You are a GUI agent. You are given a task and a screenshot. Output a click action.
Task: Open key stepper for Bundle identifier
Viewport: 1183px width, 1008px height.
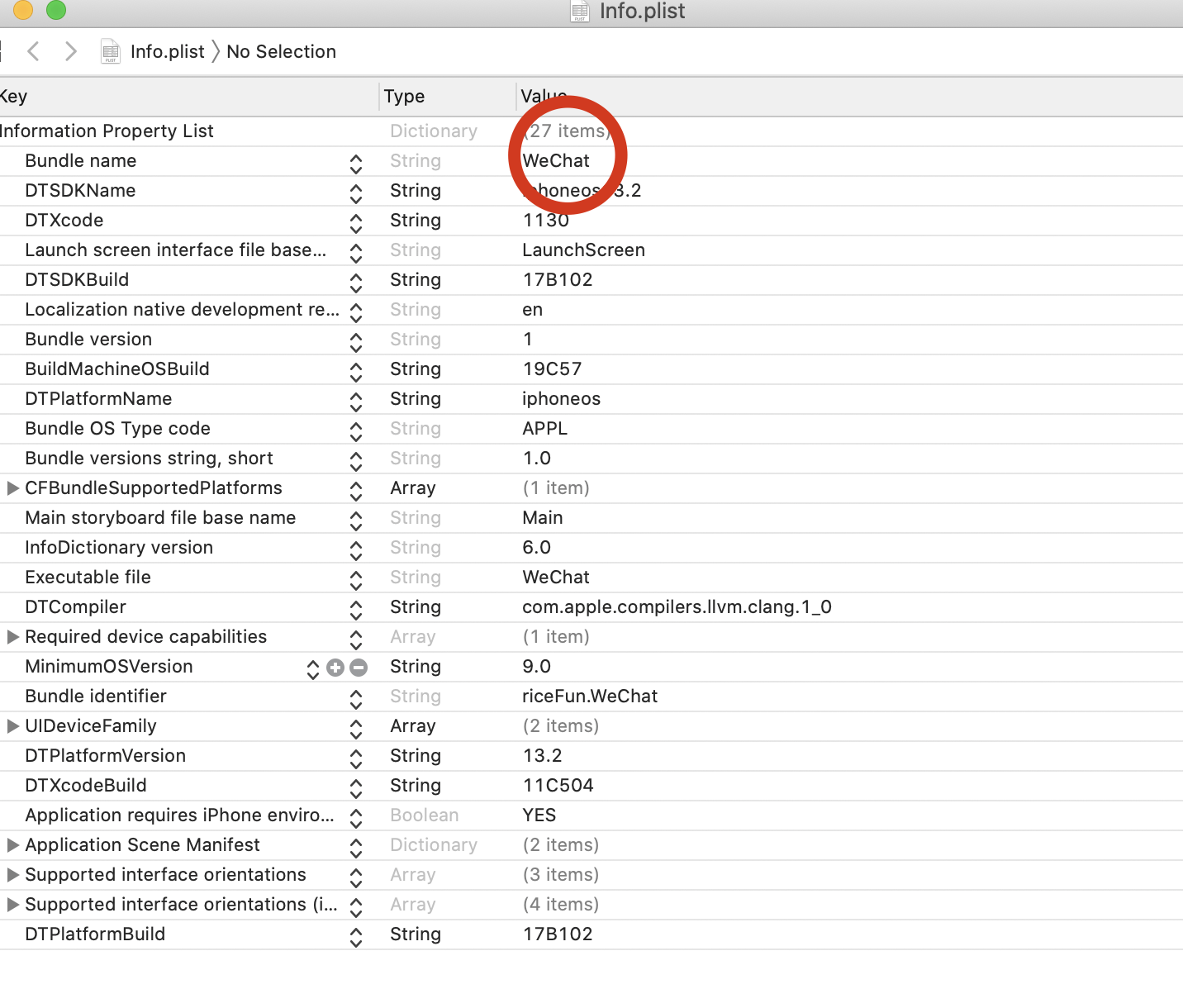(x=356, y=700)
